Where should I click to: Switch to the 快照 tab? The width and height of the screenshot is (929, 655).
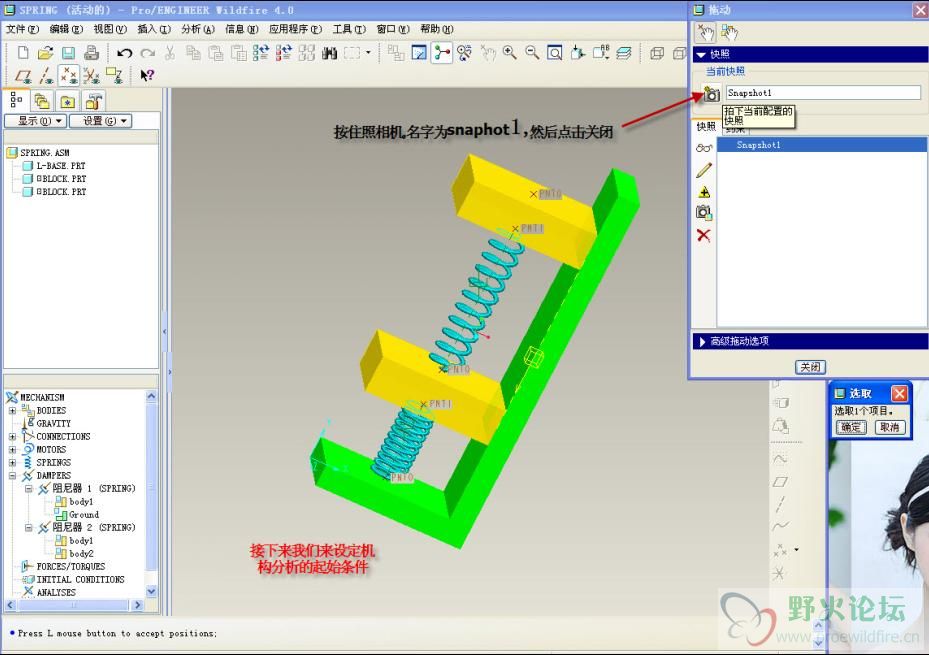tap(706, 127)
